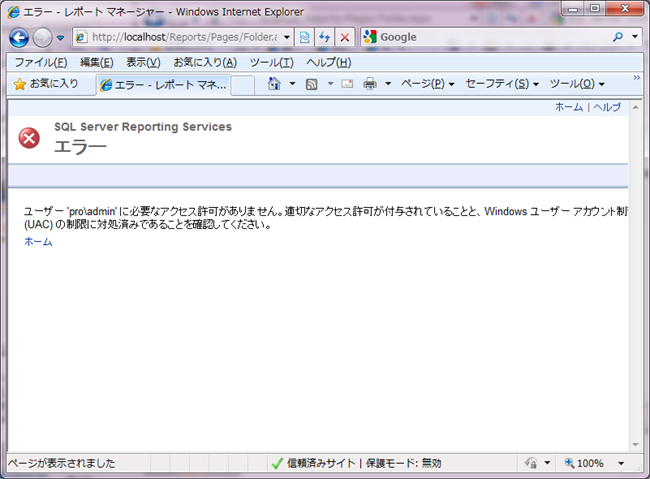Click the ホーム link below the error message

[x=38, y=242]
